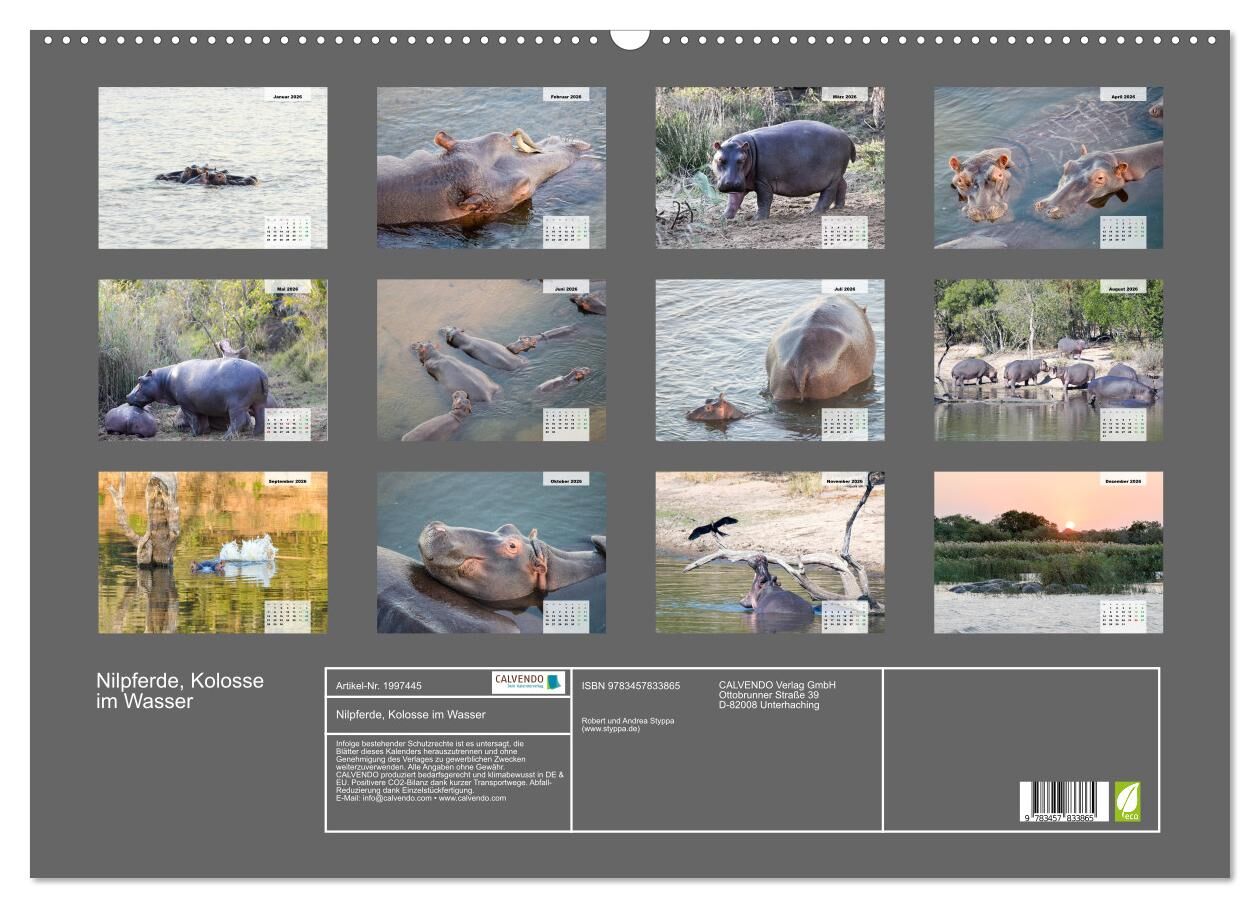Click the hanging notch at top center
Viewport: 1260px width, 908px height.
[x=629, y=39]
